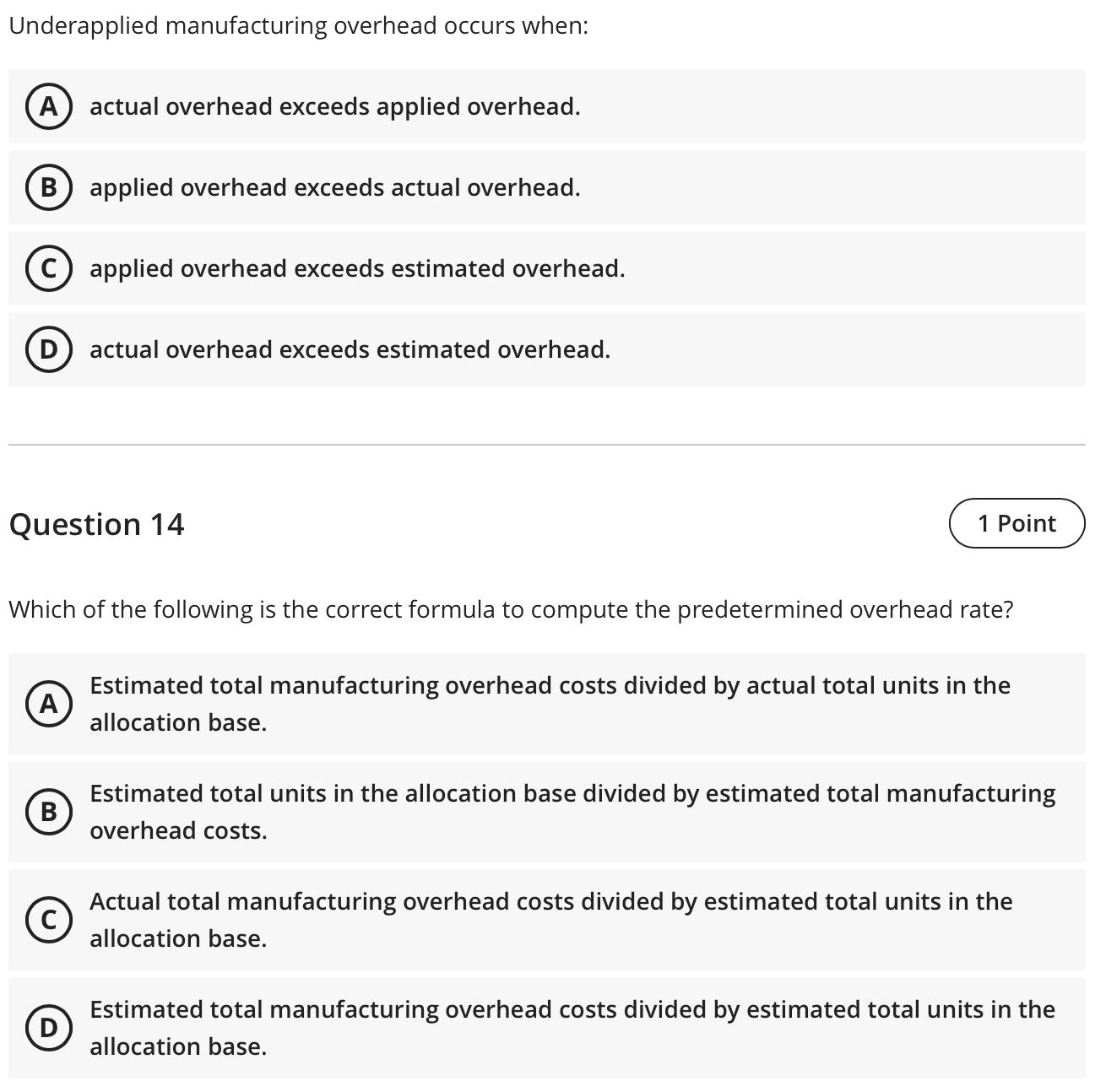
Task: Click the circled C icon in Question 14
Action: pyautogui.click(x=49, y=920)
